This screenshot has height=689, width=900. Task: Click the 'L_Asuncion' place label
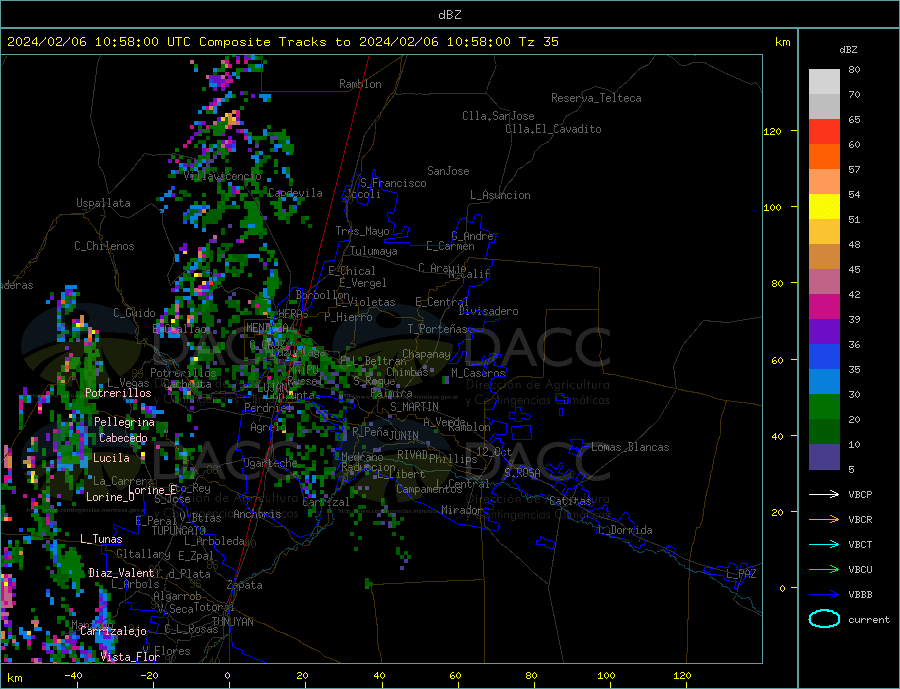(x=501, y=195)
